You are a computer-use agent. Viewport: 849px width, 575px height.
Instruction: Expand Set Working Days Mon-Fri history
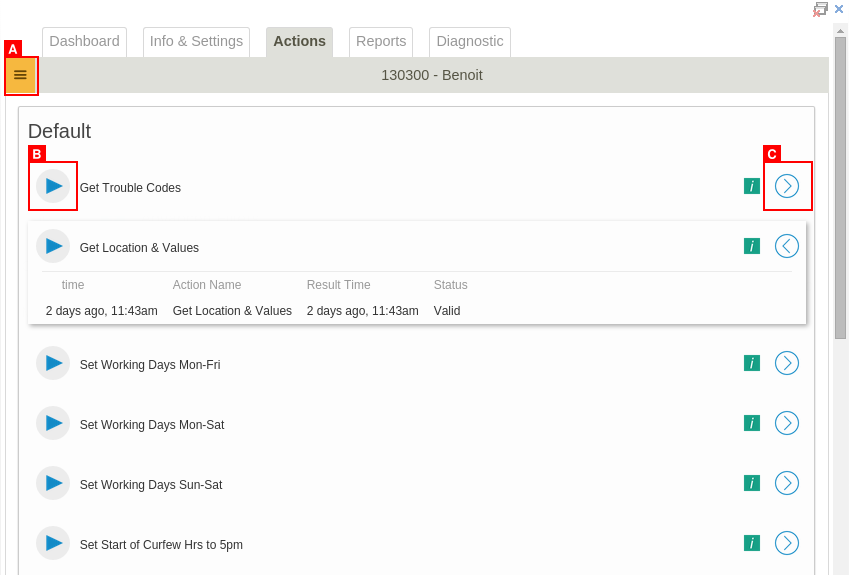(x=787, y=363)
